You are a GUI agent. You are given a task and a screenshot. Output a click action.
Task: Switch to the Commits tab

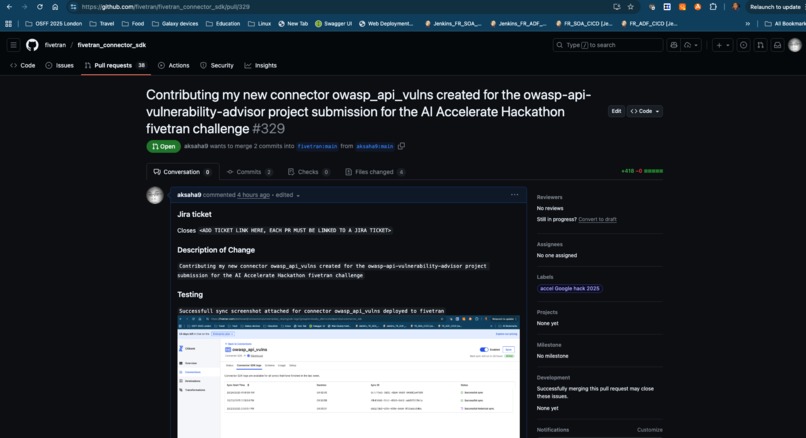click(249, 172)
